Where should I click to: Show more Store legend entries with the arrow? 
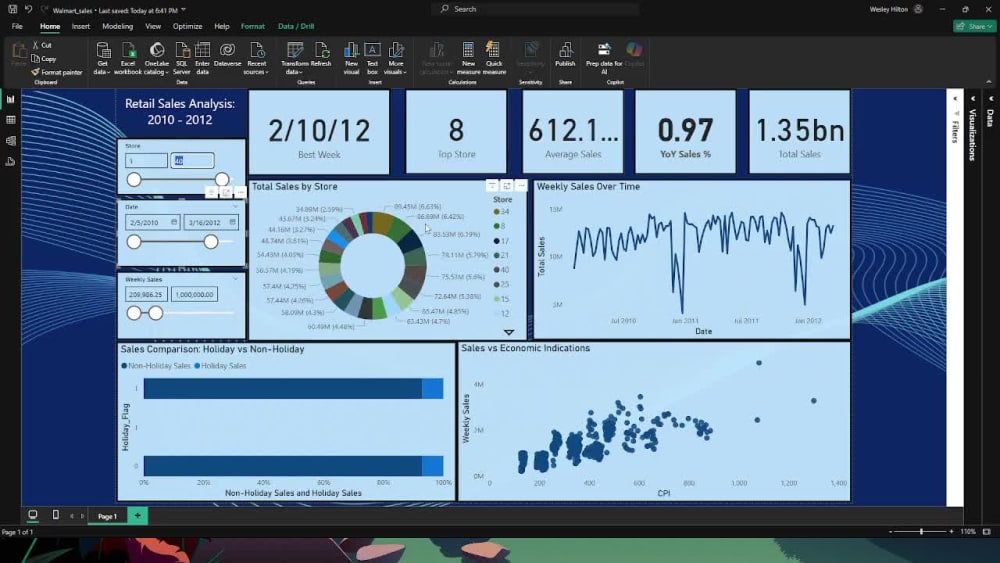(508, 332)
